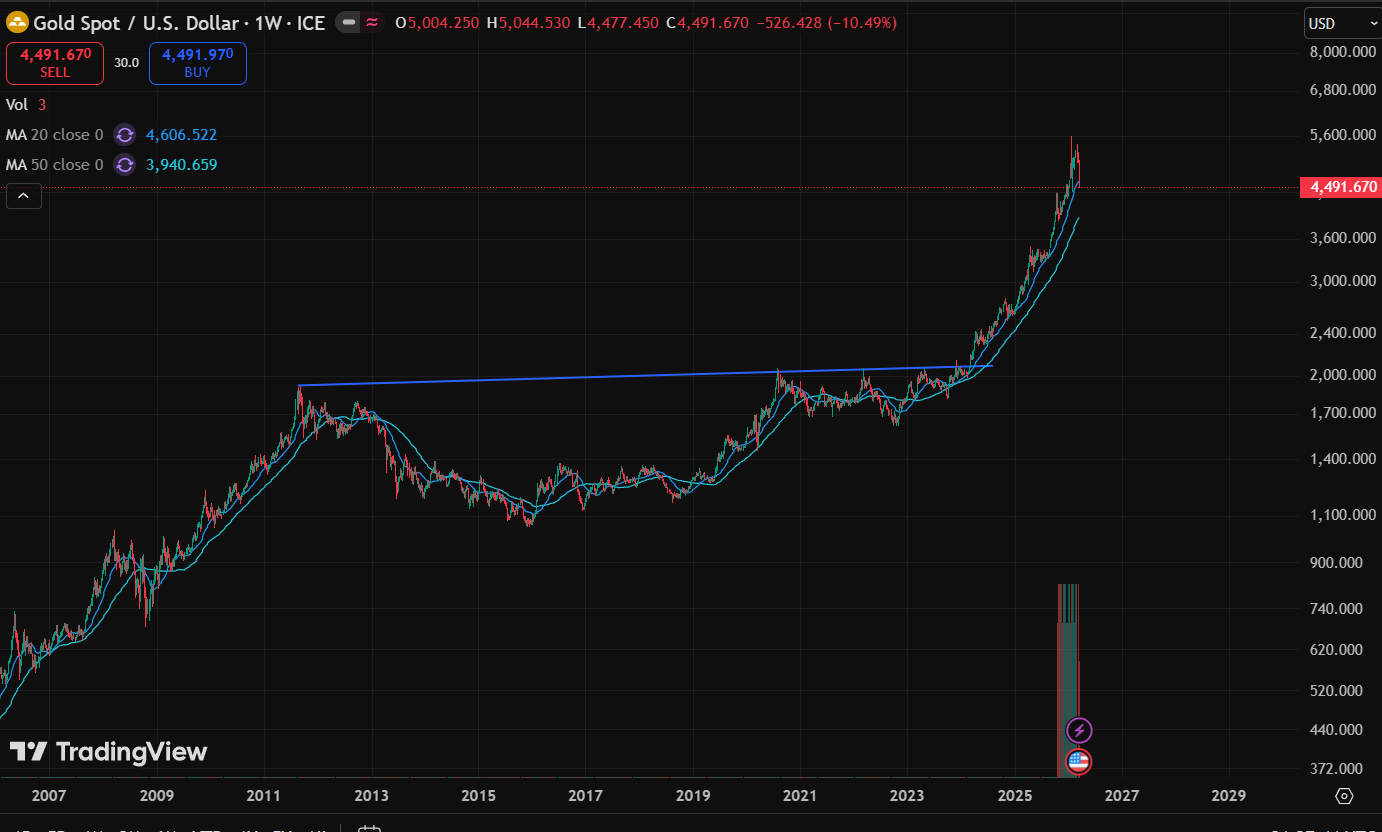Image resolution: width=1382 pixels, height=832 pixels.
Task: Click the TradingView logo
Action: tap(108, 752)
